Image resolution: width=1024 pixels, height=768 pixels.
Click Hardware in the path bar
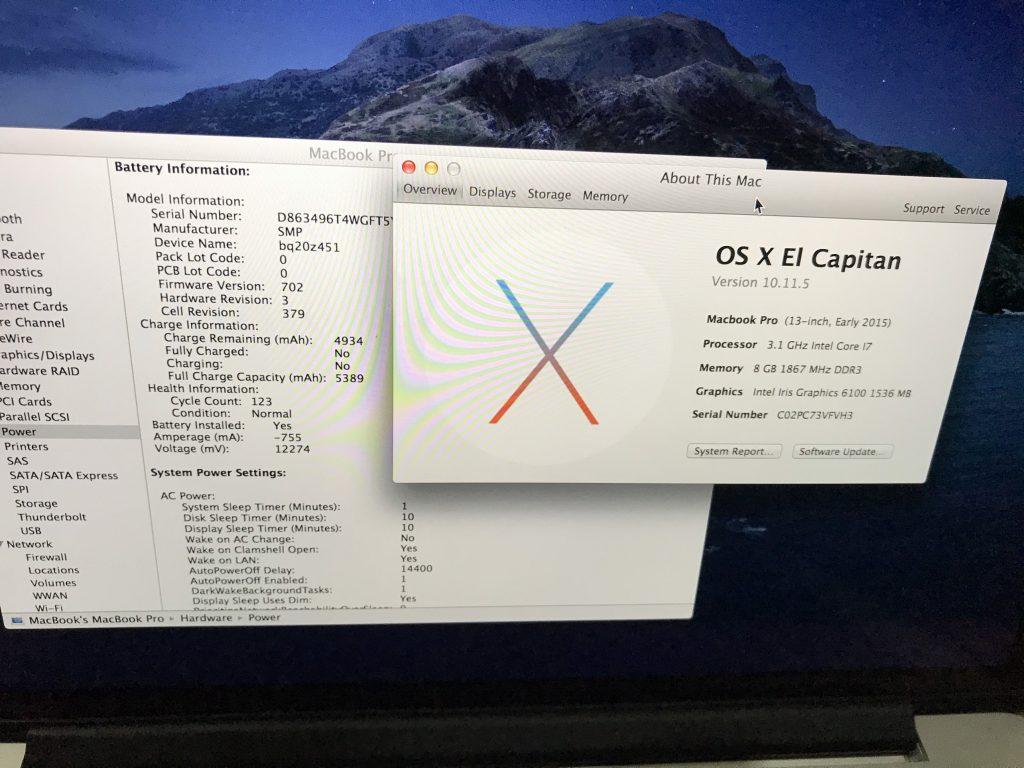coord(206,618)
